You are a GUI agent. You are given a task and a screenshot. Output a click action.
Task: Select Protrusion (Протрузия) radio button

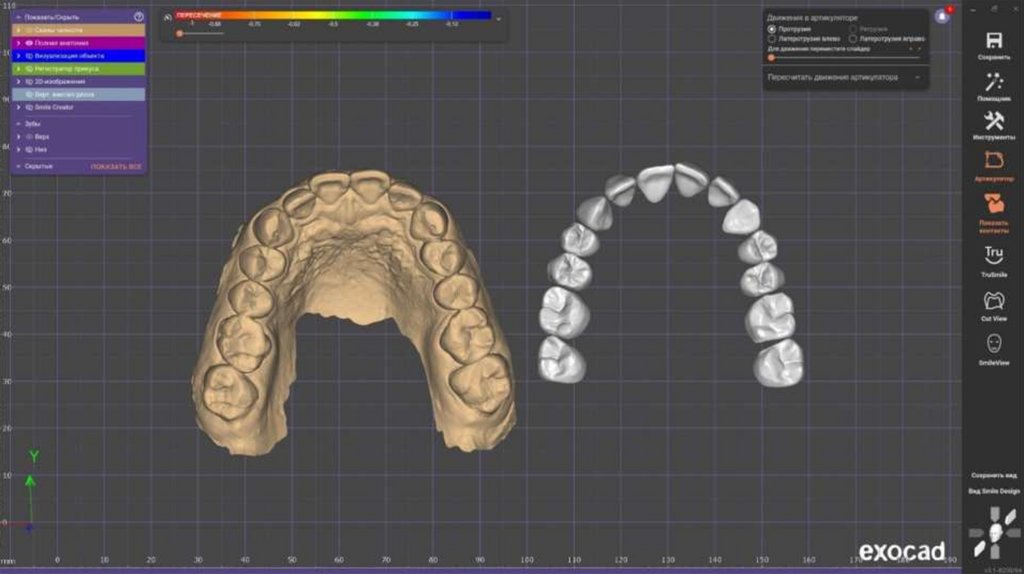click(771, 29)
